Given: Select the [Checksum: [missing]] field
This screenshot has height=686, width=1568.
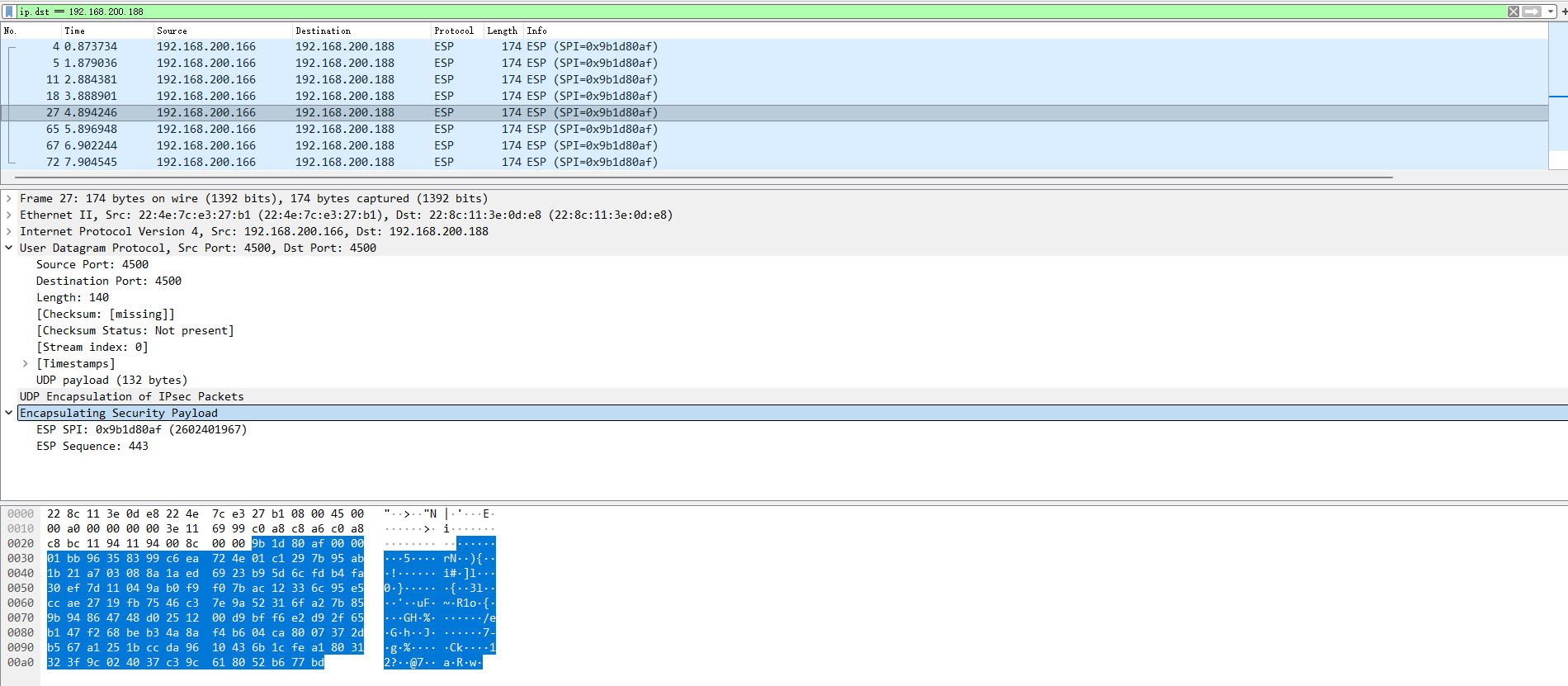Looking at the screenshot, I should pos(106,315).
